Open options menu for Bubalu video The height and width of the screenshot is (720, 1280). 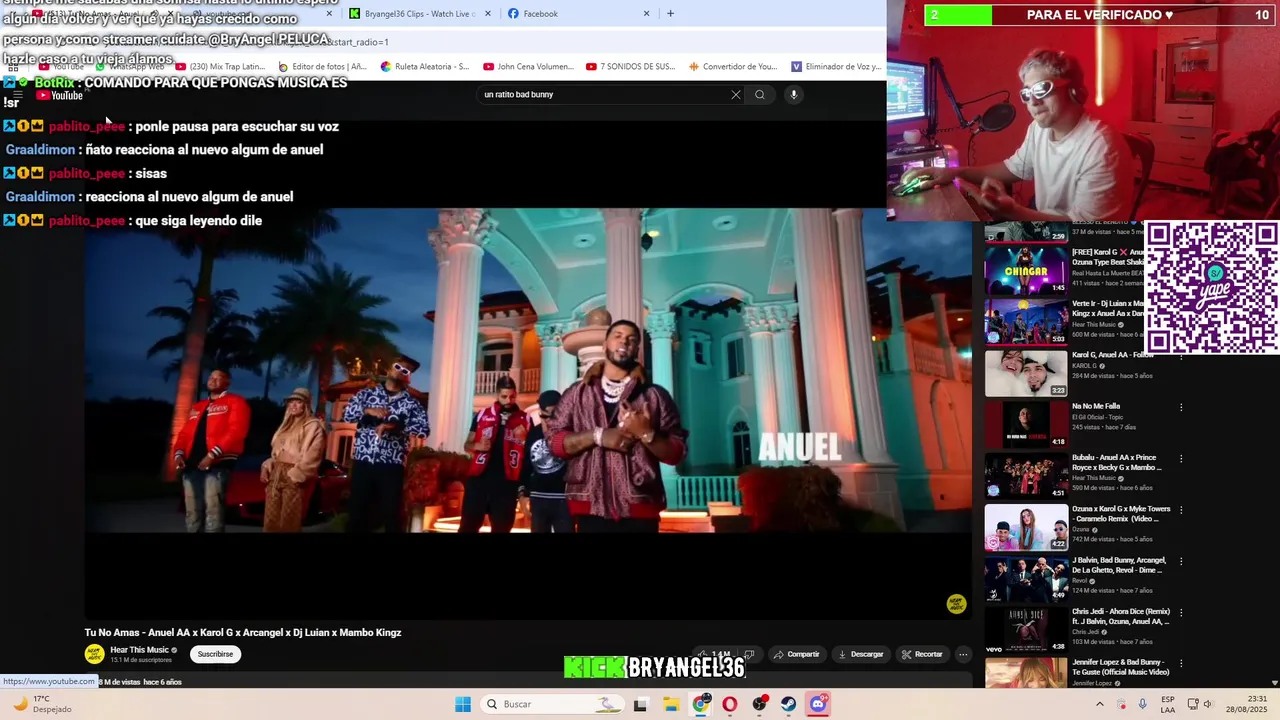point(1181,459)
